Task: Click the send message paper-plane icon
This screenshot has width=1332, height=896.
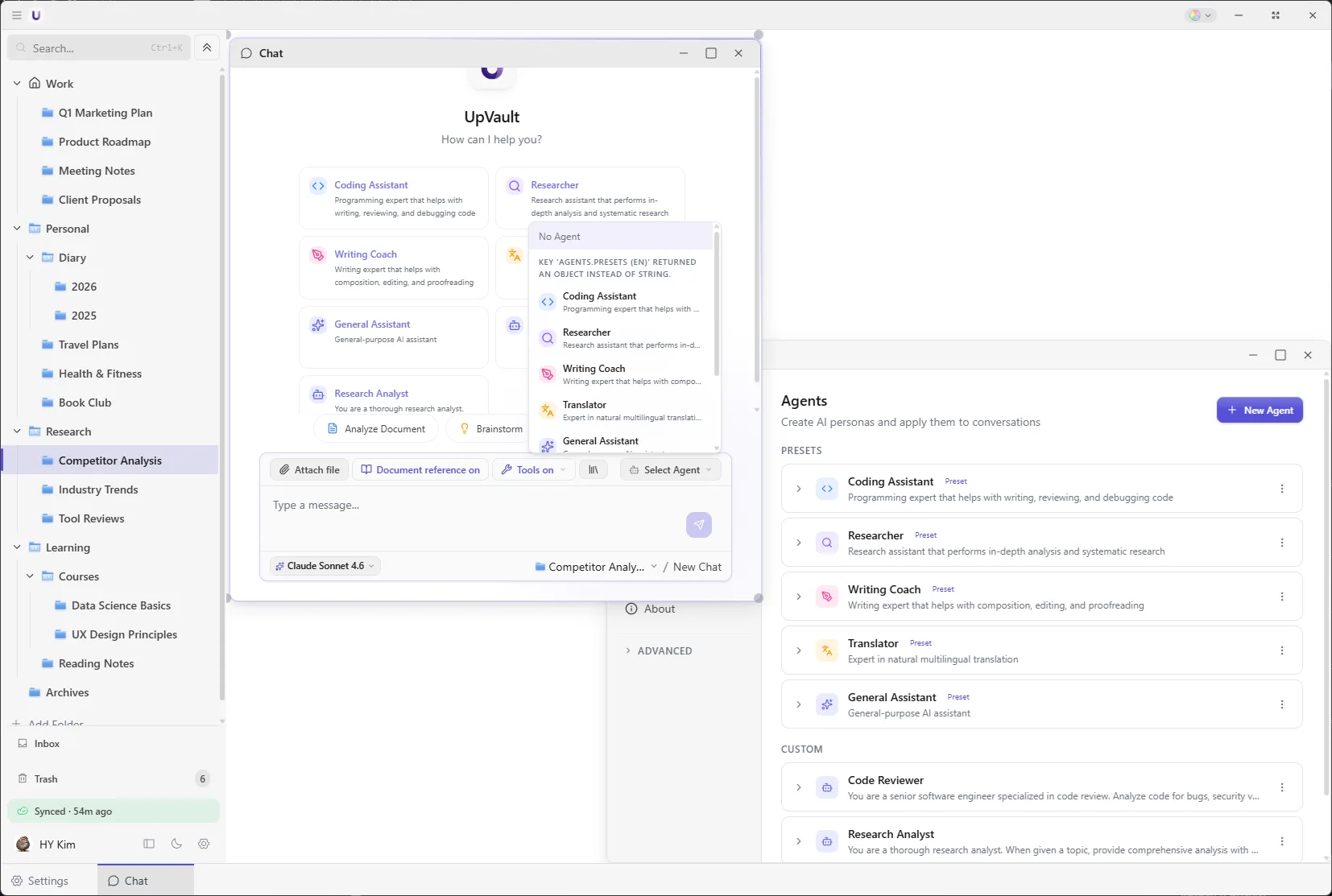Action: coord(698,525)
